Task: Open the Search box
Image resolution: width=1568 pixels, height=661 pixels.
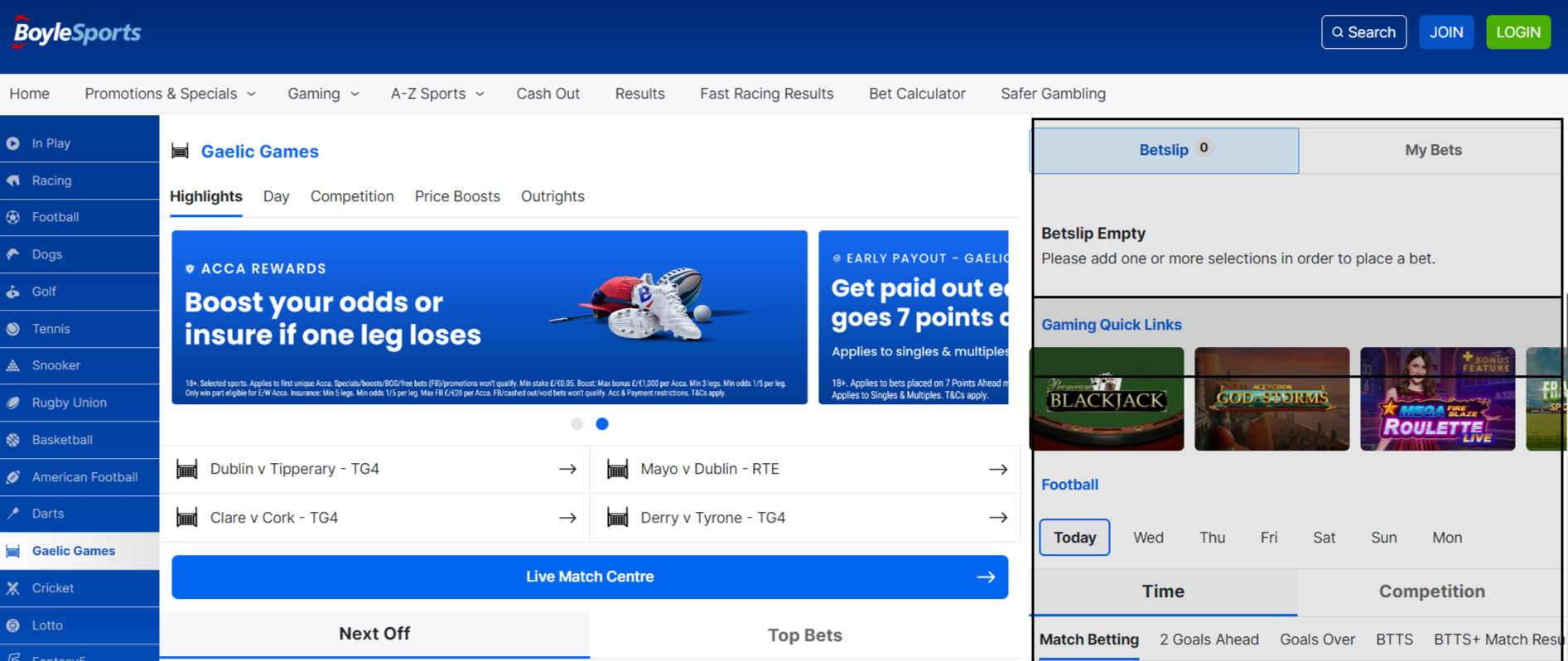Action: 1363,32
